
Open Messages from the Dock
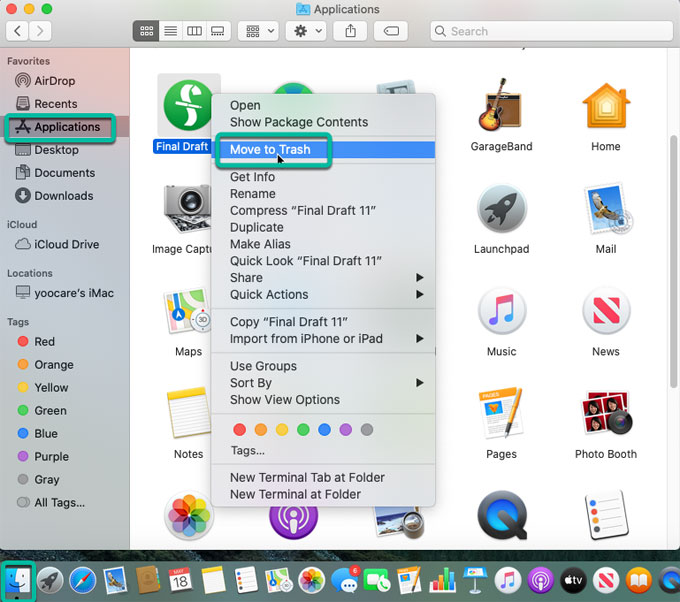[x=346, y=580]
